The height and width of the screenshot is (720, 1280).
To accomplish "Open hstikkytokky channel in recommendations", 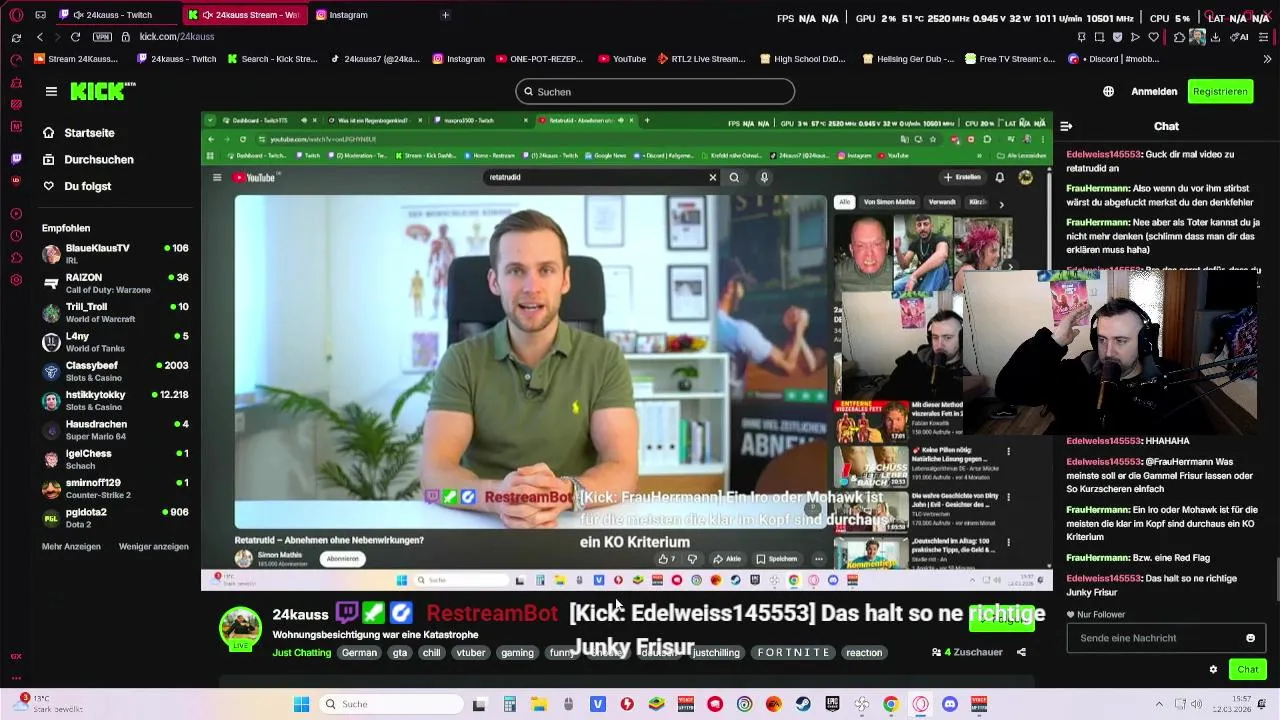I will (115, 401).
